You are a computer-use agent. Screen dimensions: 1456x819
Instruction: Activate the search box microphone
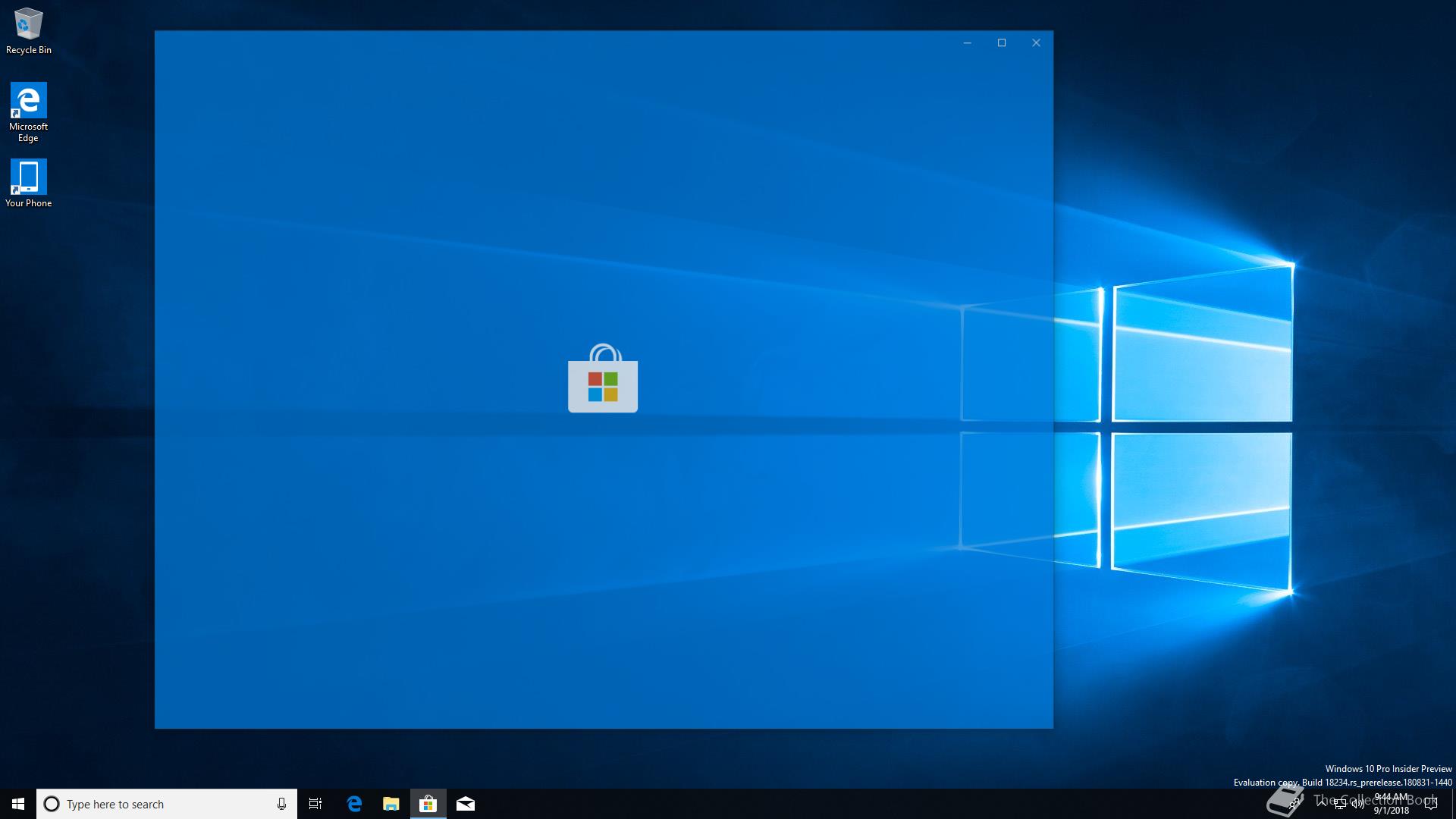coord(281,804)
